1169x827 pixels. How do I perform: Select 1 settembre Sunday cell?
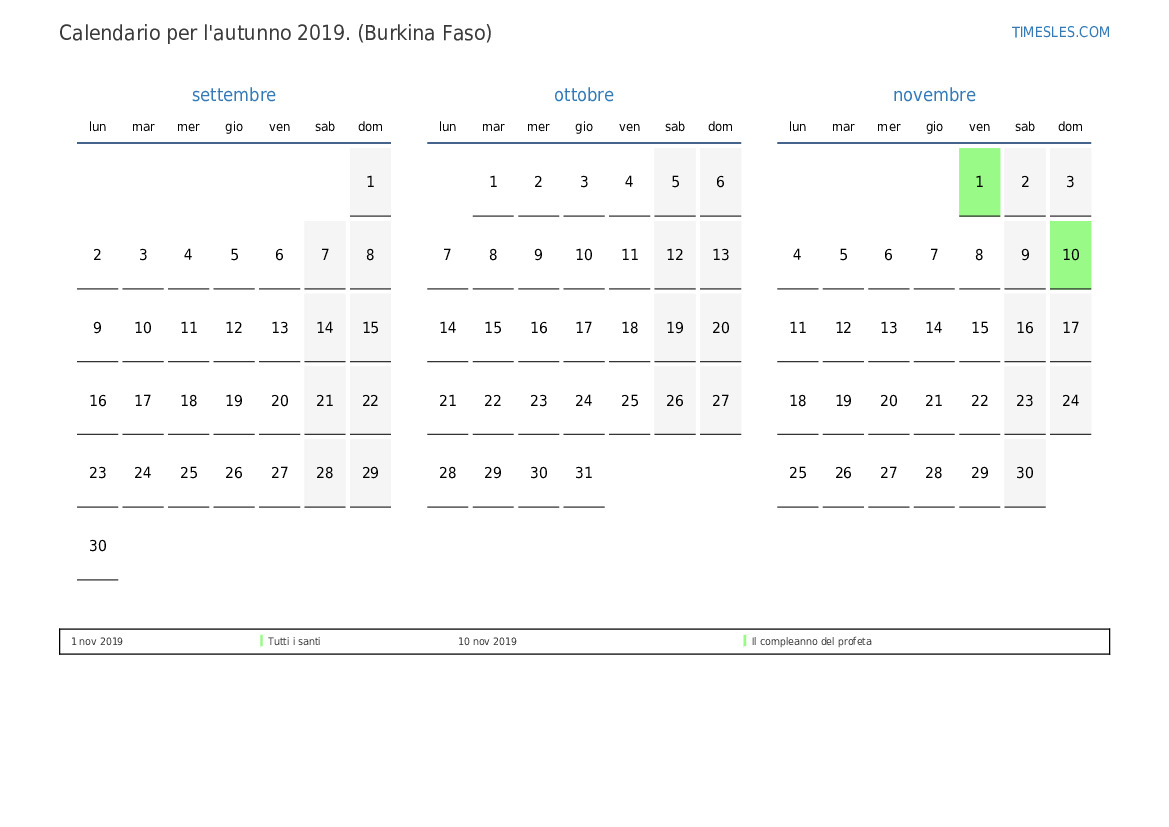click(370, 182)
